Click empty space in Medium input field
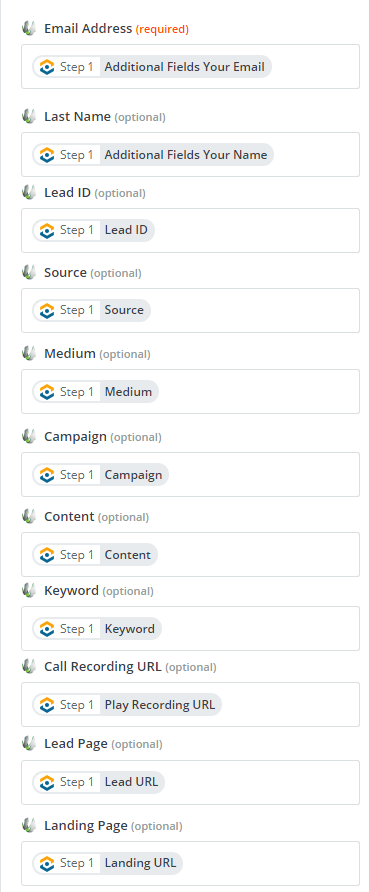 259,391
